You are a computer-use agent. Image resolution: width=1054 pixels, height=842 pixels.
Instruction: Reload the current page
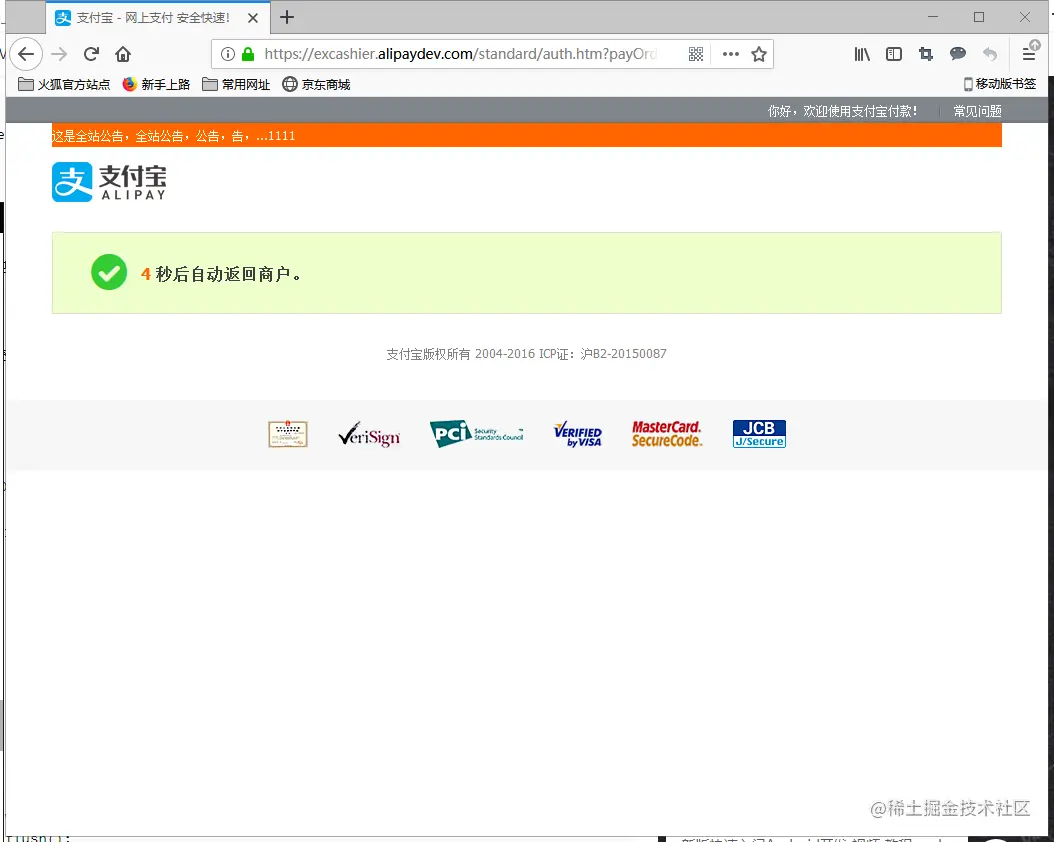(91, 54)
